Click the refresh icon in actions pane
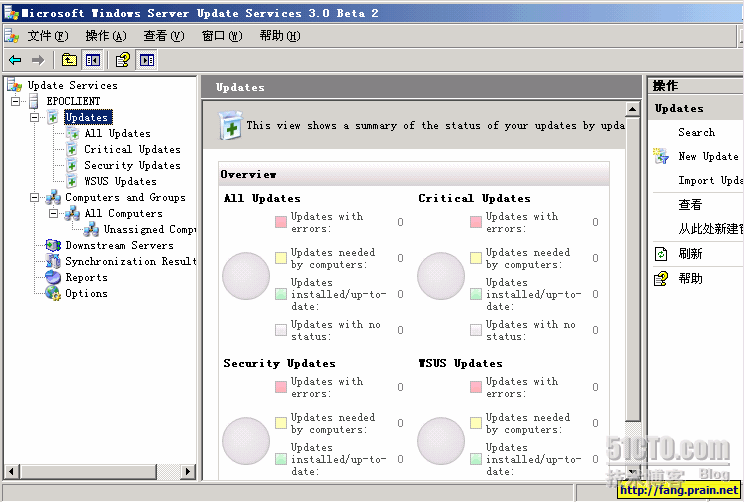This screenshot has width=744, height=502. (x=661, y=254)
